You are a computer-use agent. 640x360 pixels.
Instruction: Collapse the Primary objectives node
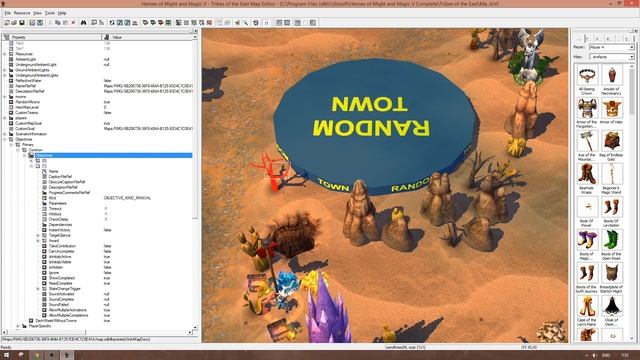[11, 144]
